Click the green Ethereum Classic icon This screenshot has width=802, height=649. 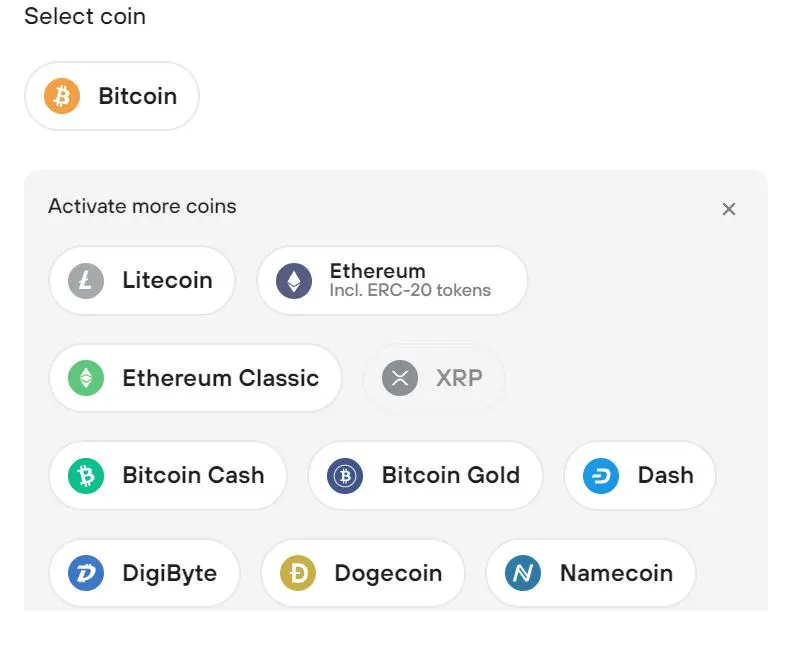click(86, 378)
